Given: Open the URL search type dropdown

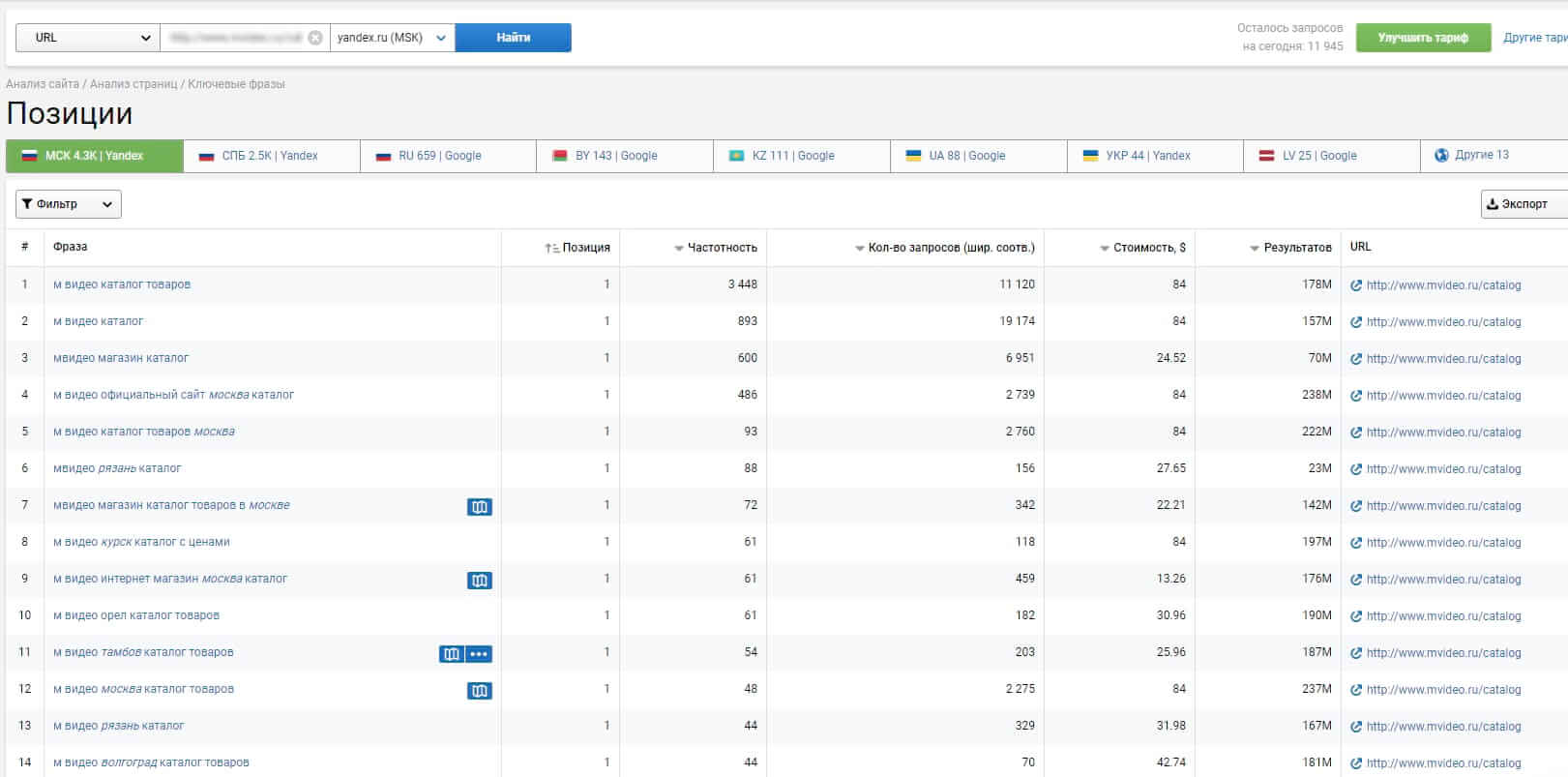Looking at the screenshot, I should pos(87,38).
